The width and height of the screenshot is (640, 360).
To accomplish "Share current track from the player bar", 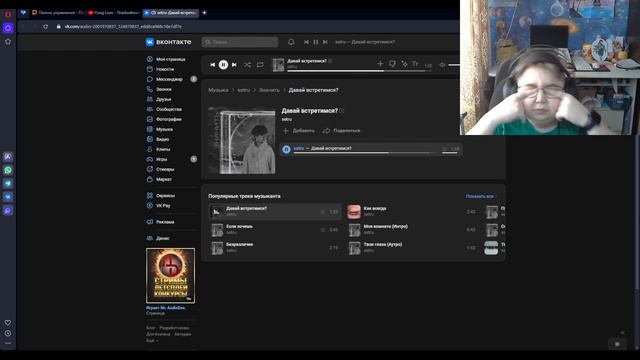I will (x=392, y=64).
